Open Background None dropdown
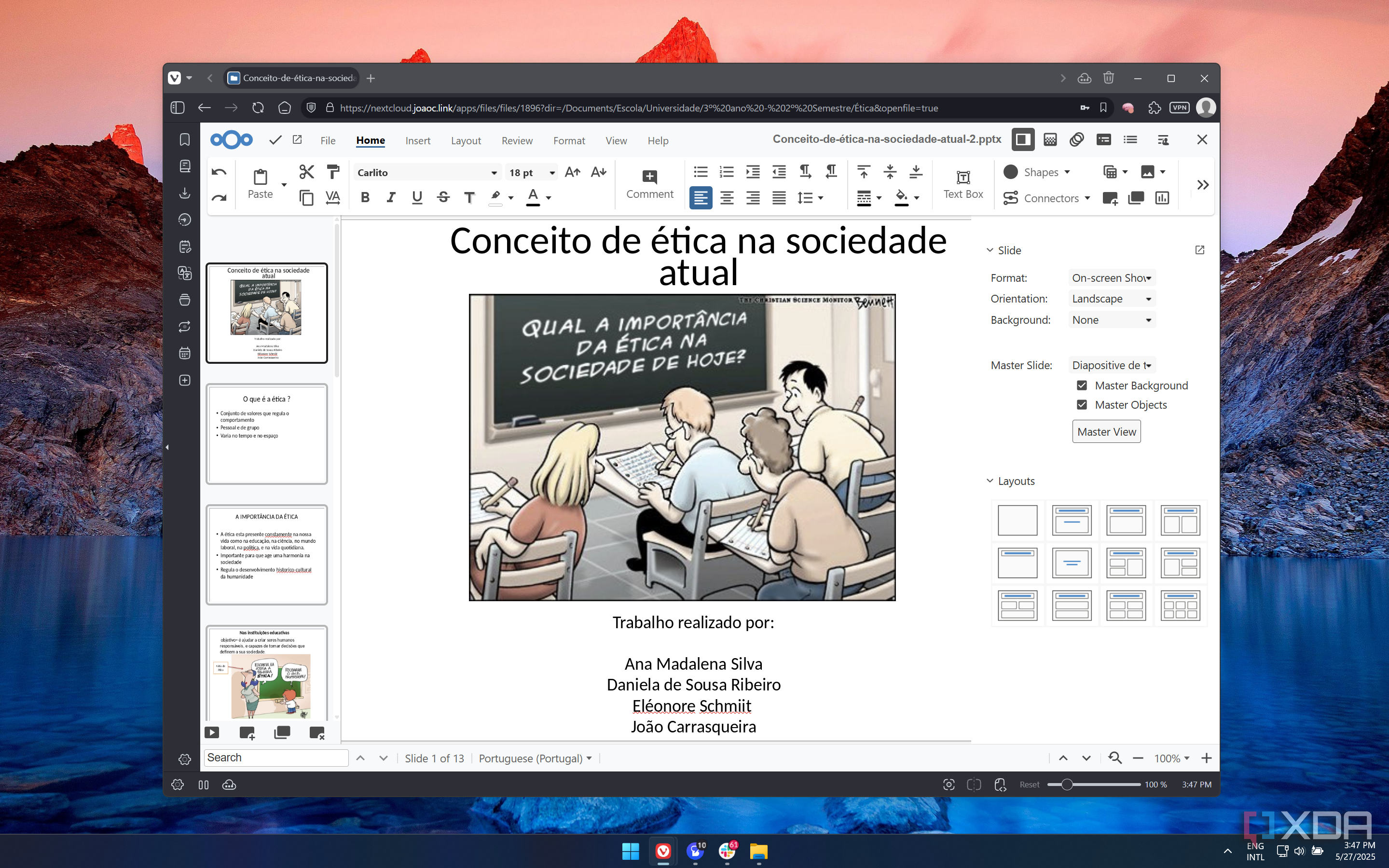 point(1112,320)
